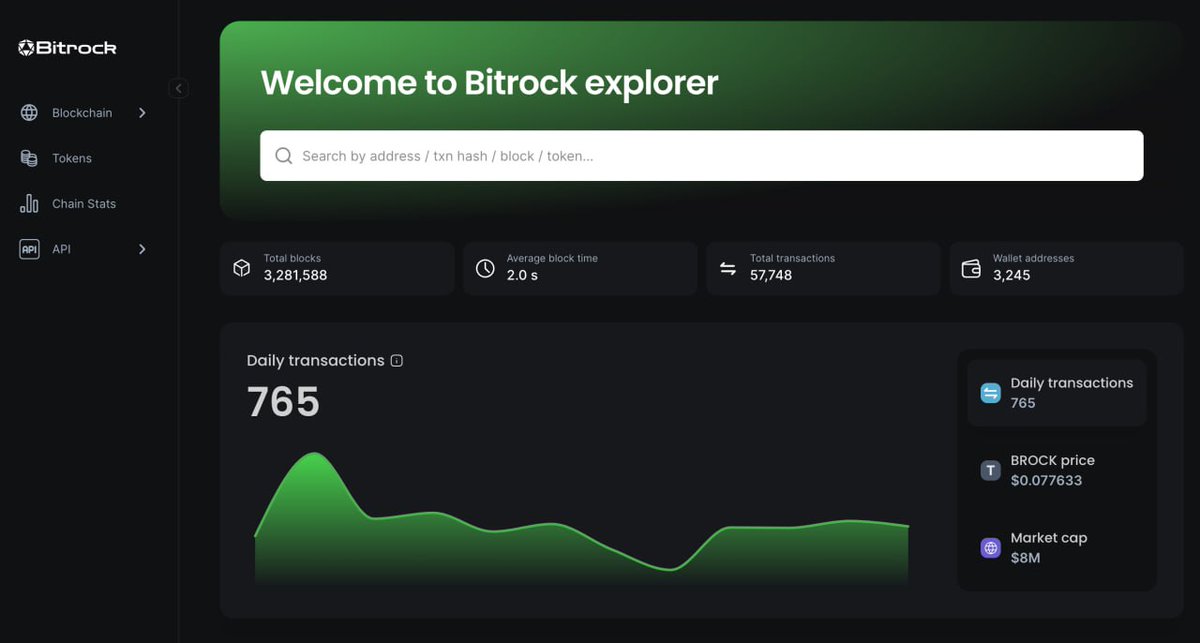Click the Wallet addresses wallet icon
Viewport: 1200px width, 643px height.
(971, 268)
